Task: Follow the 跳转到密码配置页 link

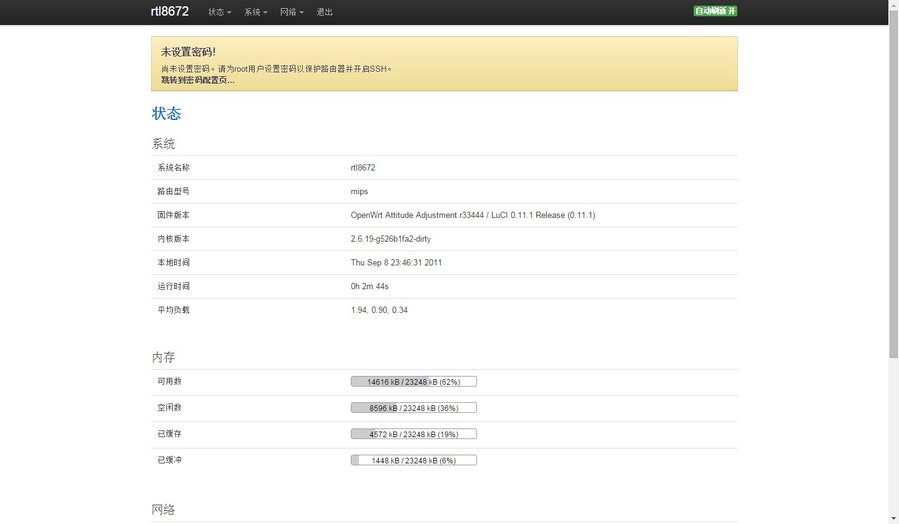Action: (x=197, y=80)
